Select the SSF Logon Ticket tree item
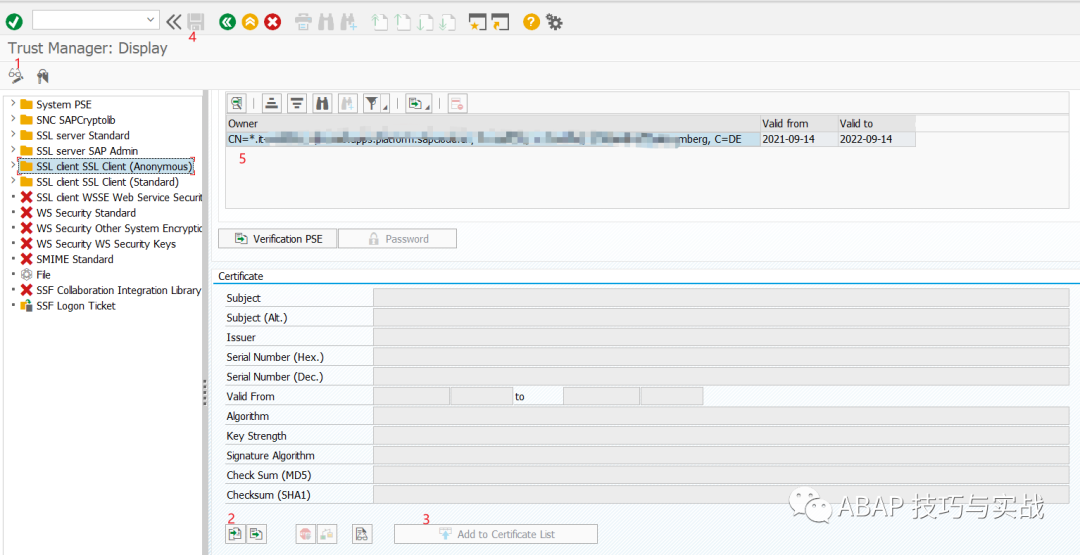The height and width of the screenshot is (555, 1080). 75,306
